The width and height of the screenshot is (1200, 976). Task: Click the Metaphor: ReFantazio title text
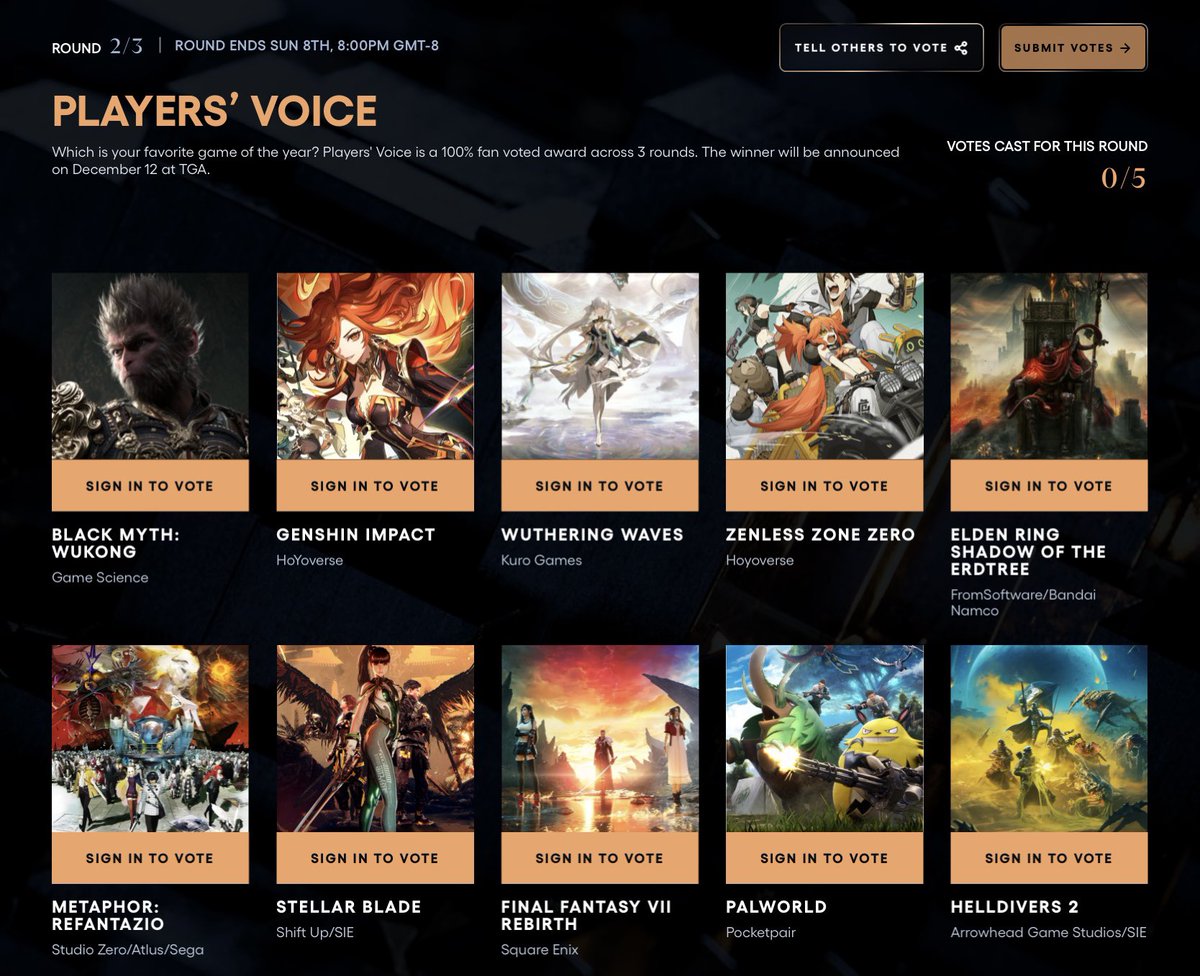(108, 915)
